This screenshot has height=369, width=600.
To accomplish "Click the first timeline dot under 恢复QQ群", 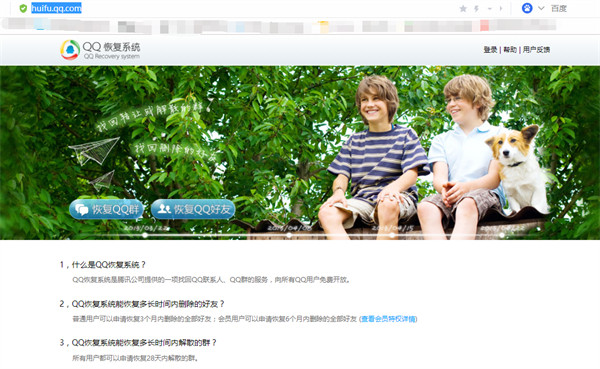I will click(145, 235).
